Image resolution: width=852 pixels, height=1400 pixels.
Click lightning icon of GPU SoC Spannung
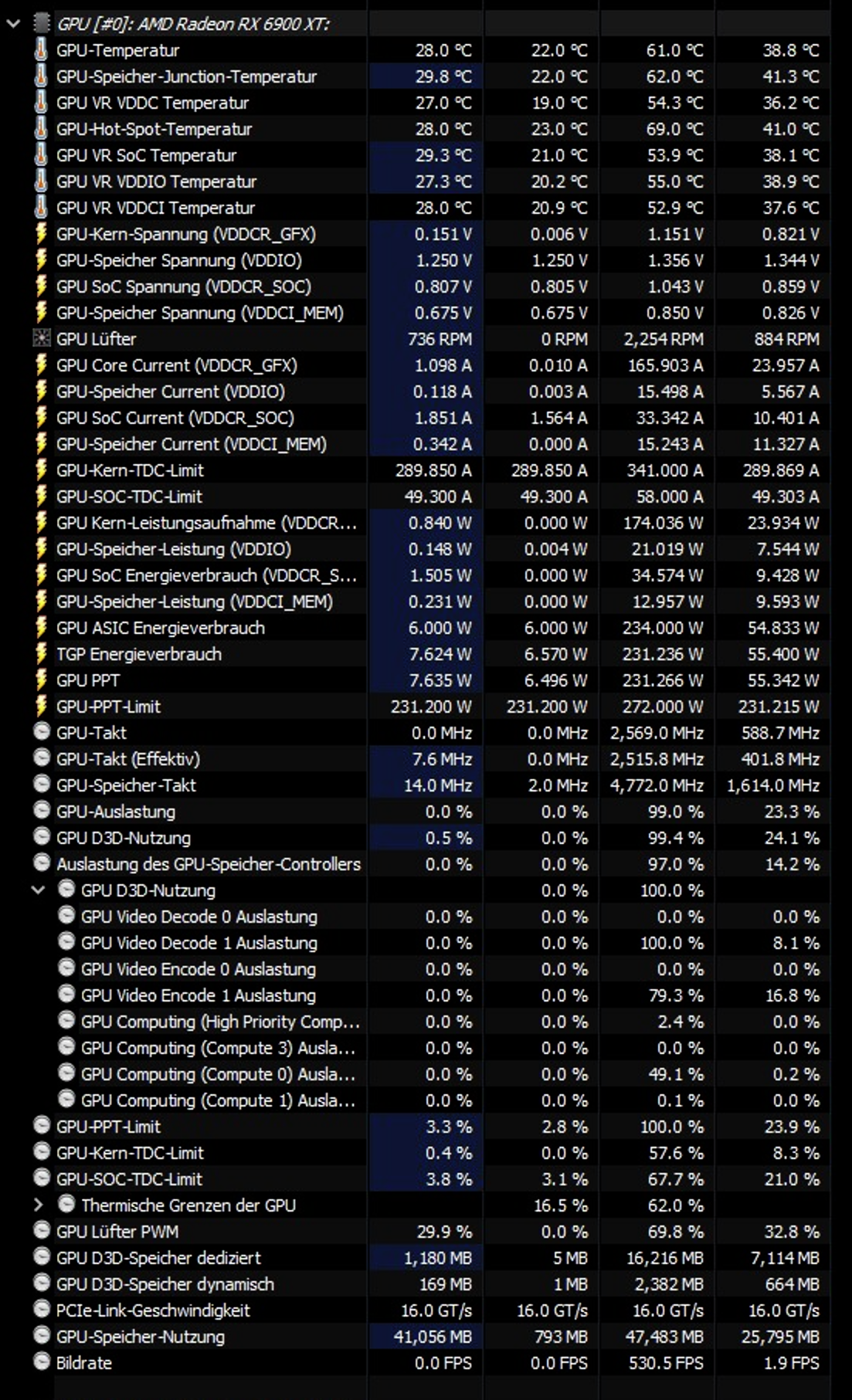[x=41, y=286]
